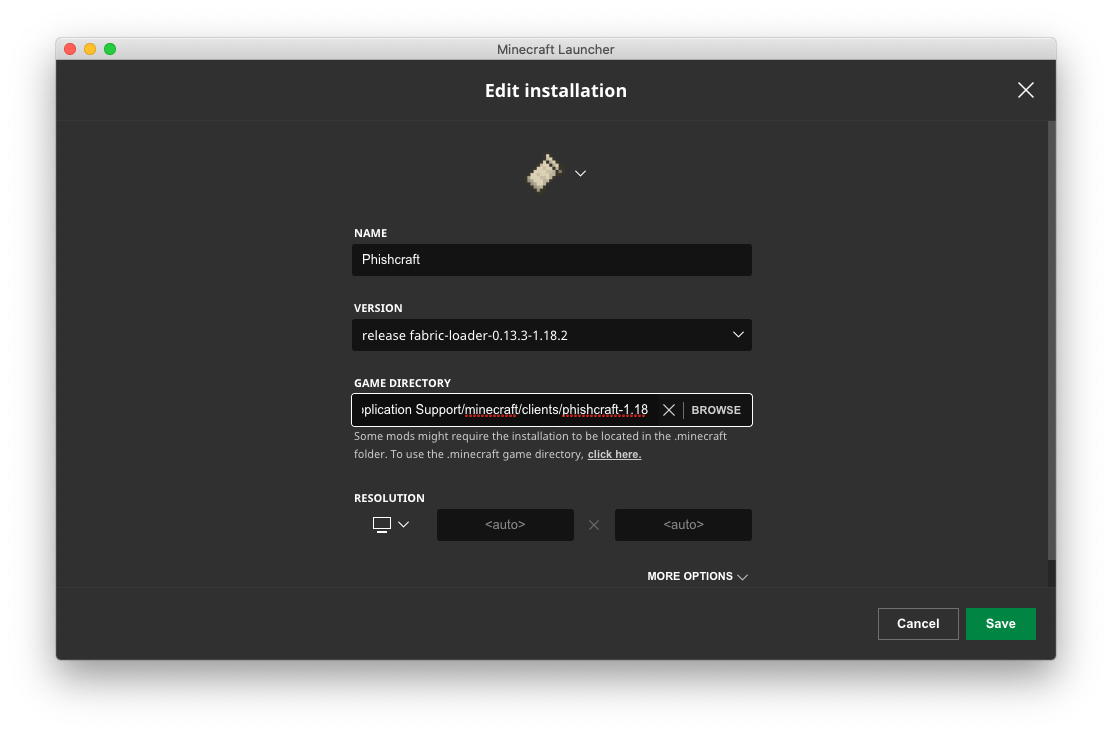Clear the game directory with the X

click(669, 409)
